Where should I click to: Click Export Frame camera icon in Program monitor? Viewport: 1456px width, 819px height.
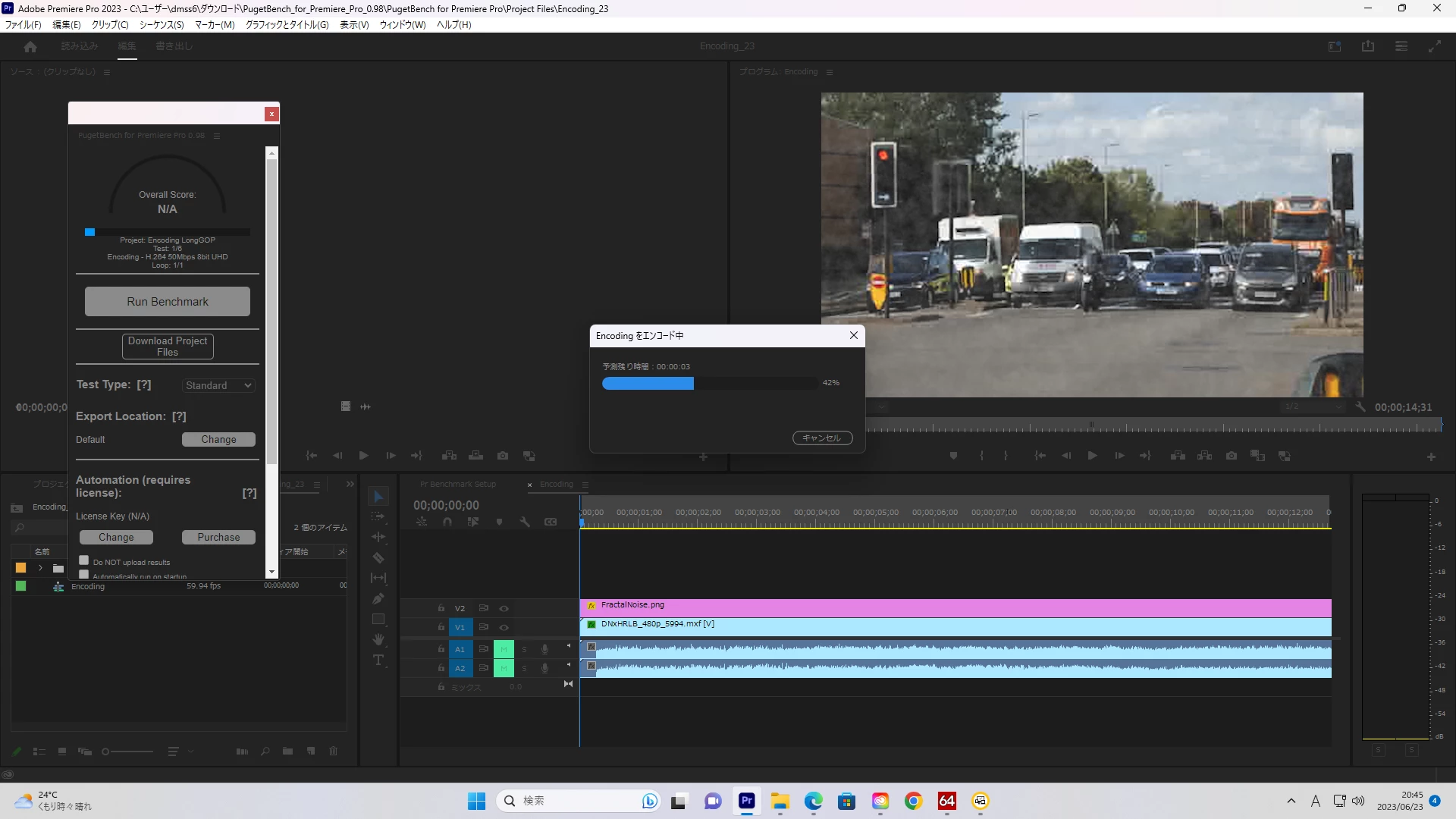(1232, 456)
